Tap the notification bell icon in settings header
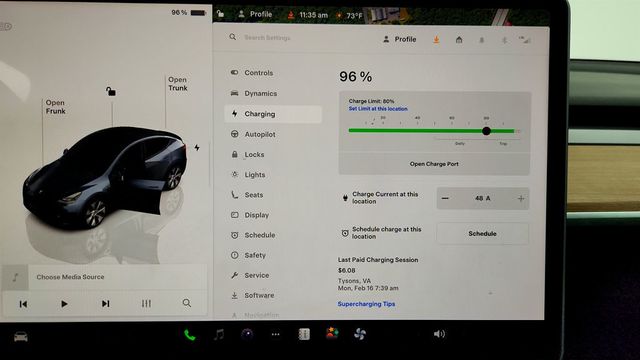The width and height of the screenshot is (640, 360). 482,40
